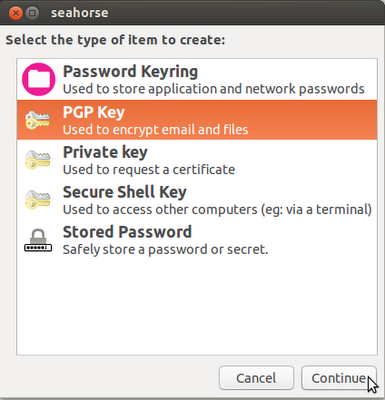Click the seahorse title bar text
This screenshot has height=400, width=385.
point(80,13)
